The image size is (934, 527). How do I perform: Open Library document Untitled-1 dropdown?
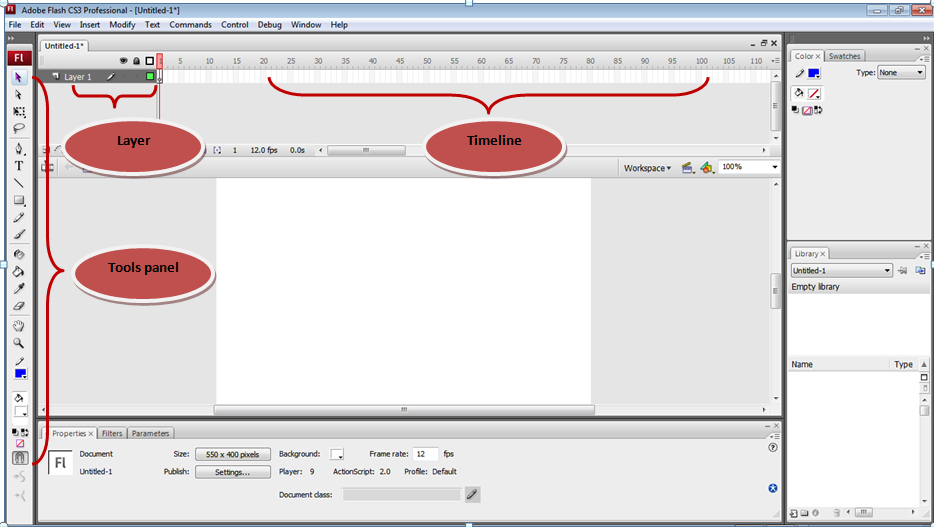coord(841,270)
